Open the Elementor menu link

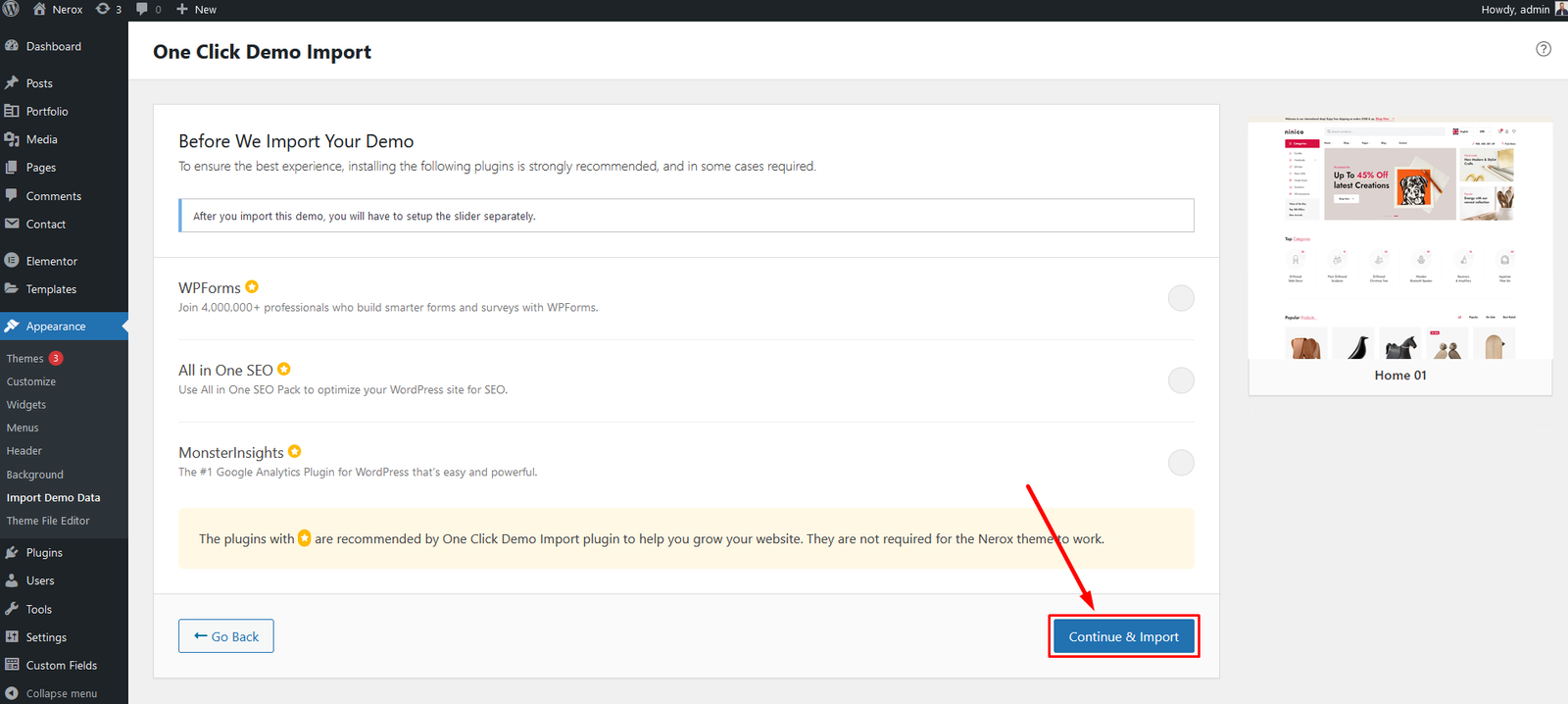[x=52, y=261]
